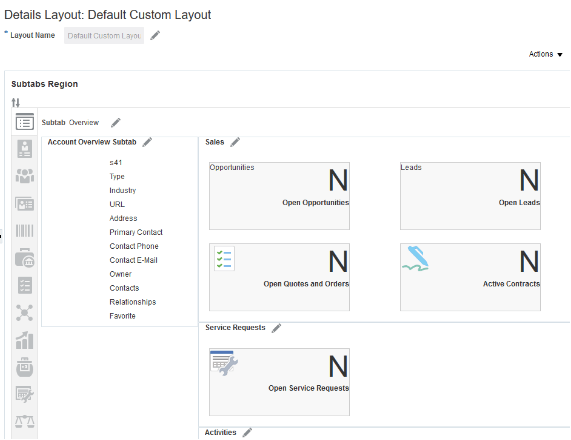Click the Industry field label
The height and width of the screenshot is (440, 571).
click(123, 190)
